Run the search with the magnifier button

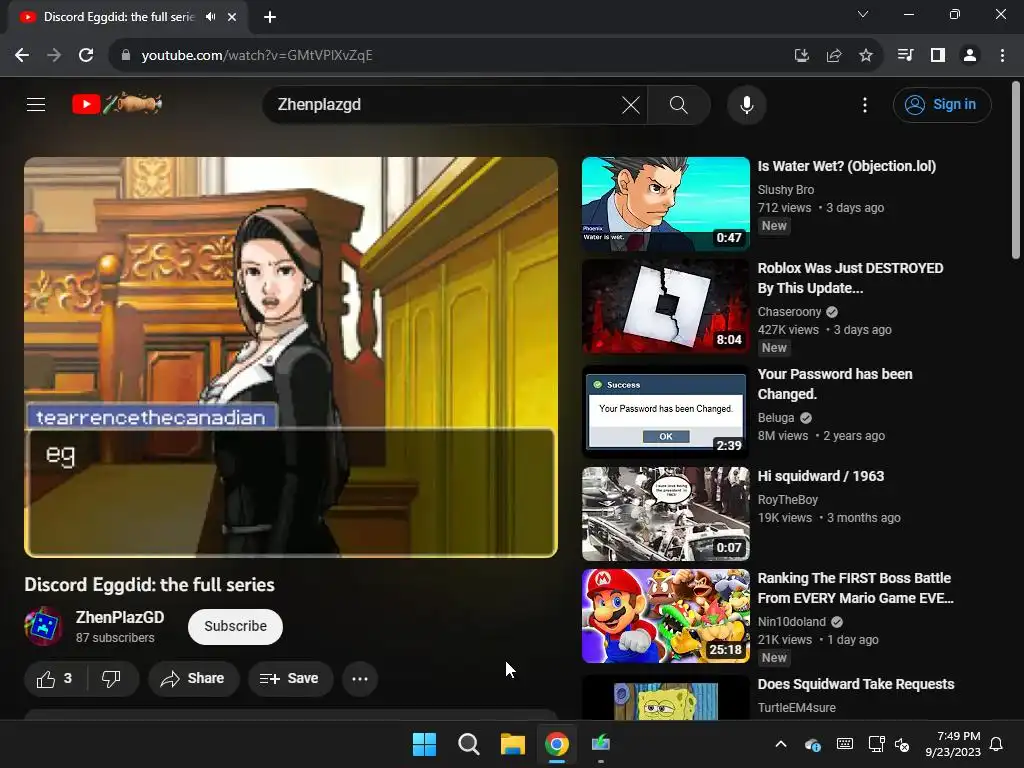(x=679, y=104)
